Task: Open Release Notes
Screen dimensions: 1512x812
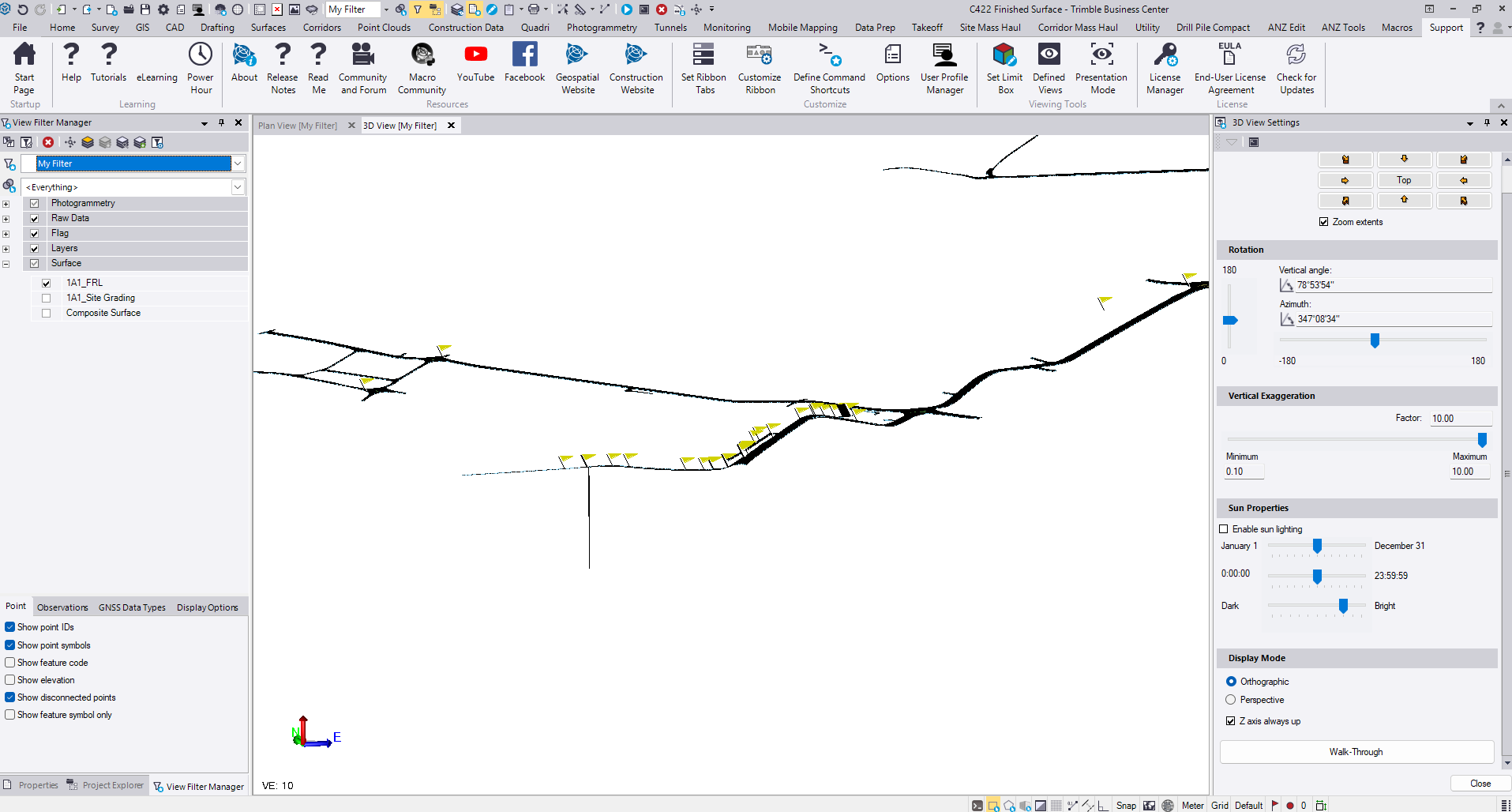Action: point(283,69)
